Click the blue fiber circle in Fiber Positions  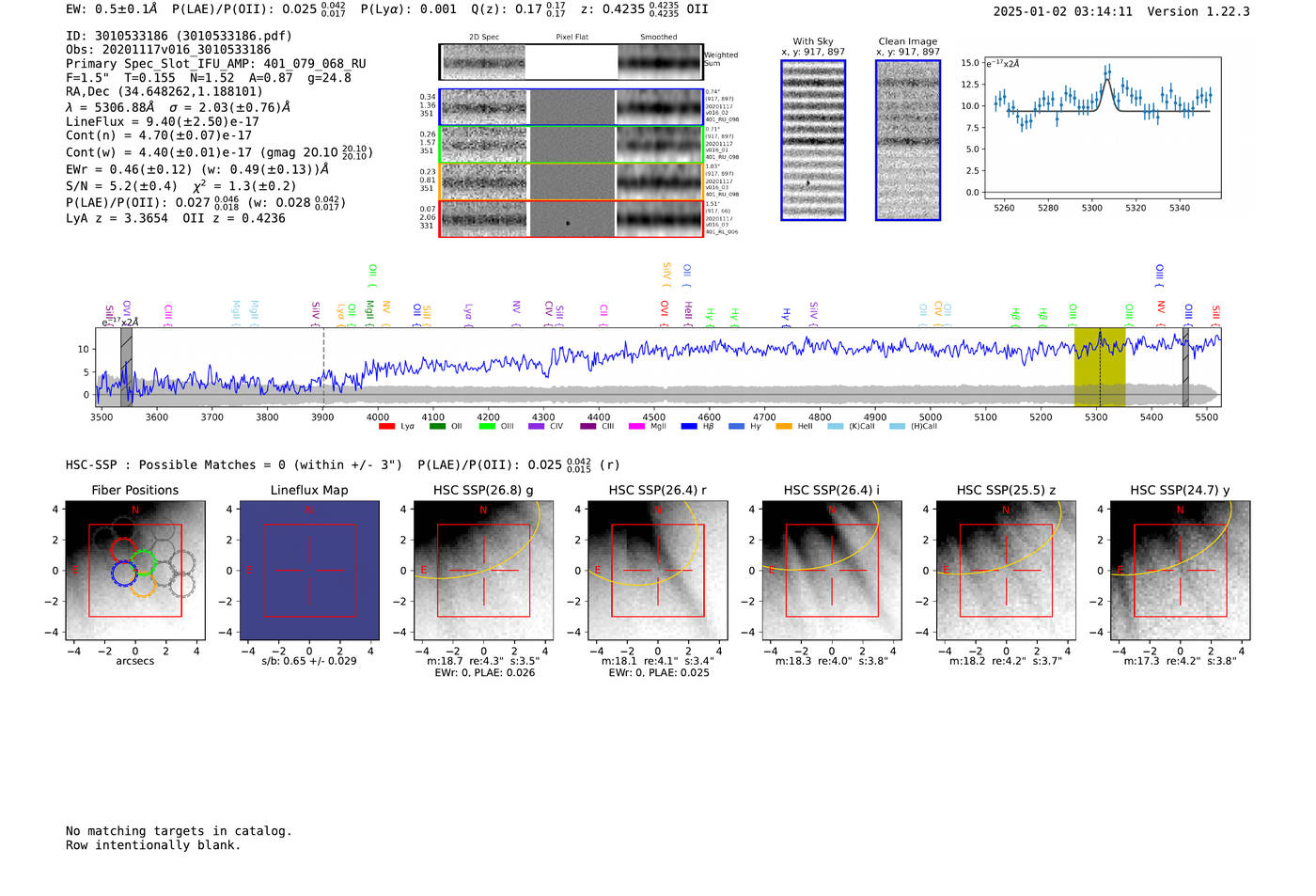click(x=124, y=573)
